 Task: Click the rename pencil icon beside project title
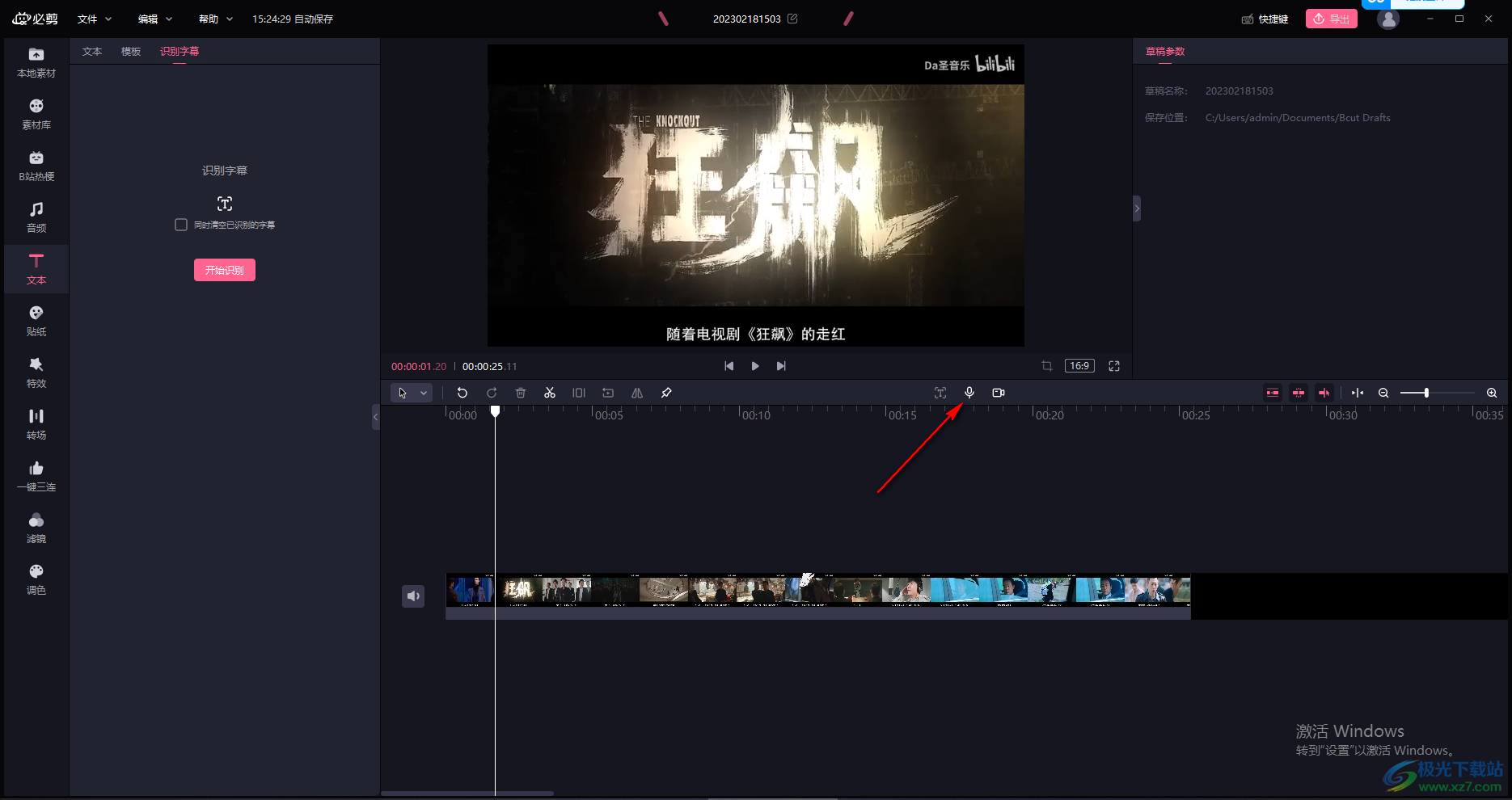pyautogui.click(x=792, y=19)
